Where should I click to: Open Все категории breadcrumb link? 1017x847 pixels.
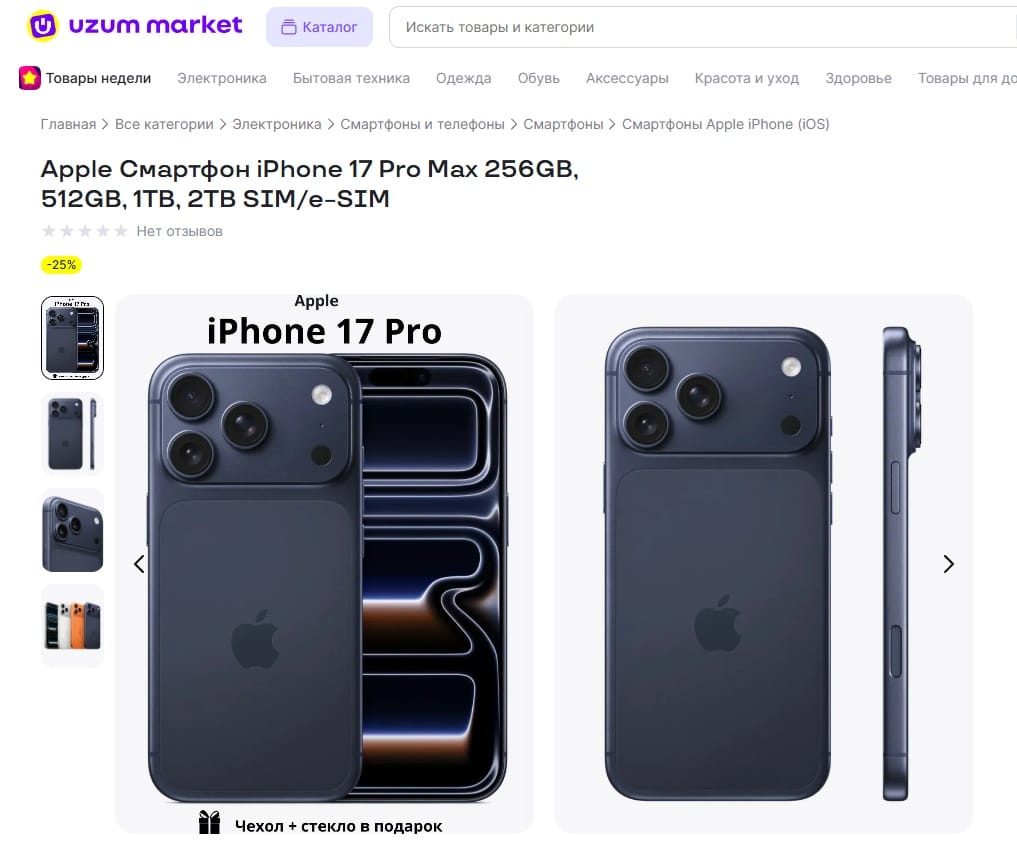(164, 124)
